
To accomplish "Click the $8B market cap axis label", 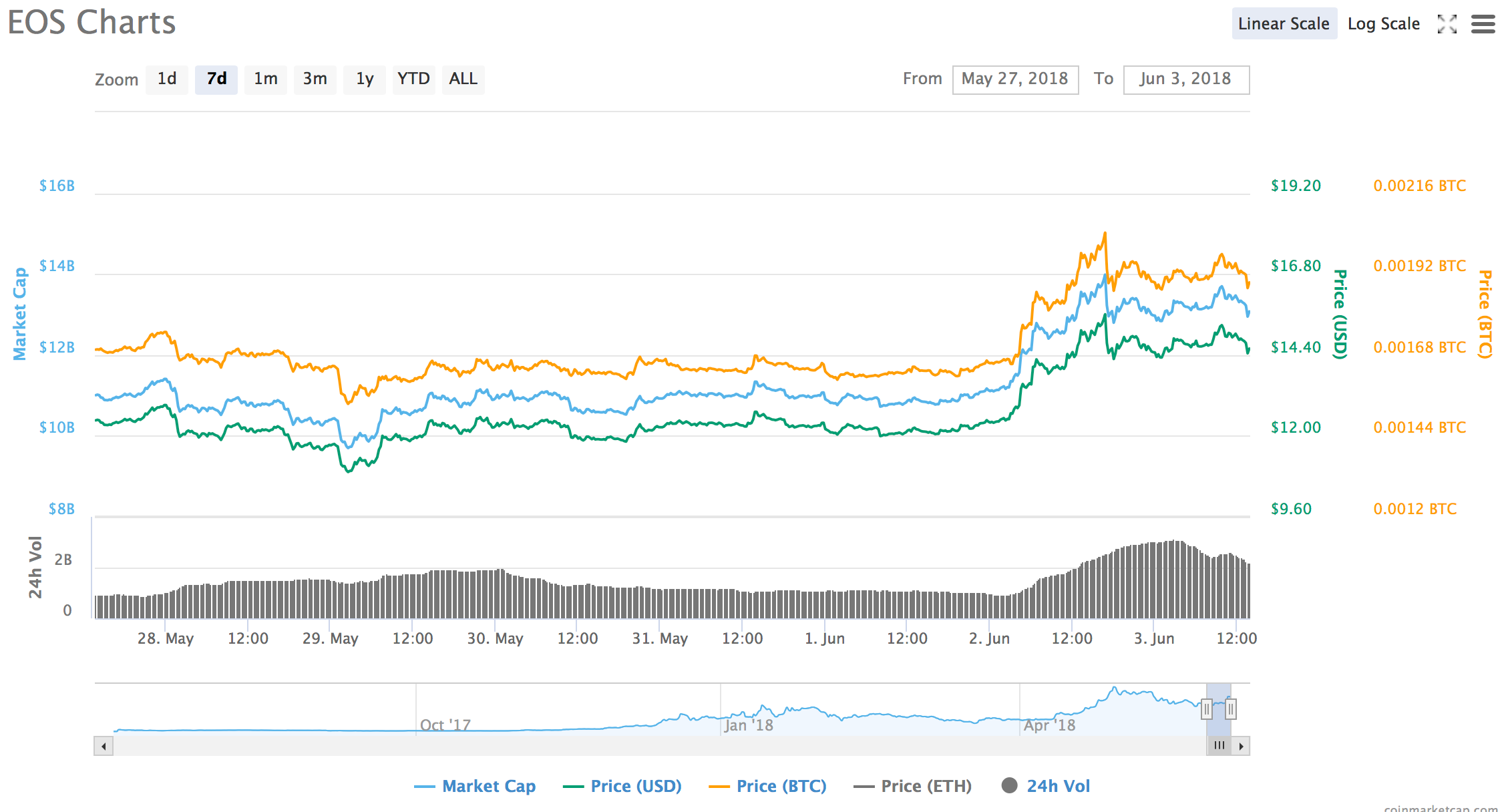I will (61, 509).
